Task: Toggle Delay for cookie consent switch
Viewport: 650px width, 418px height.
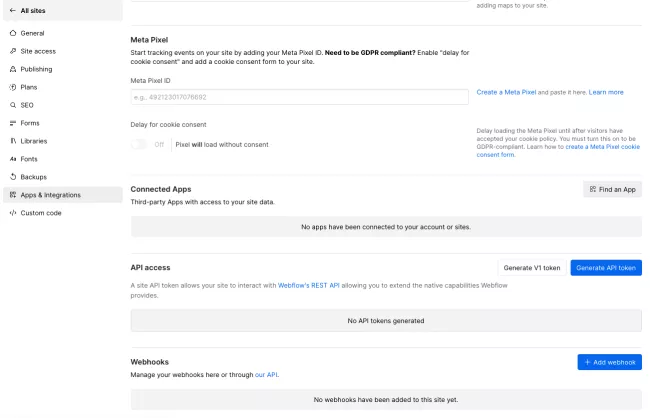Action: coord(139,144)
